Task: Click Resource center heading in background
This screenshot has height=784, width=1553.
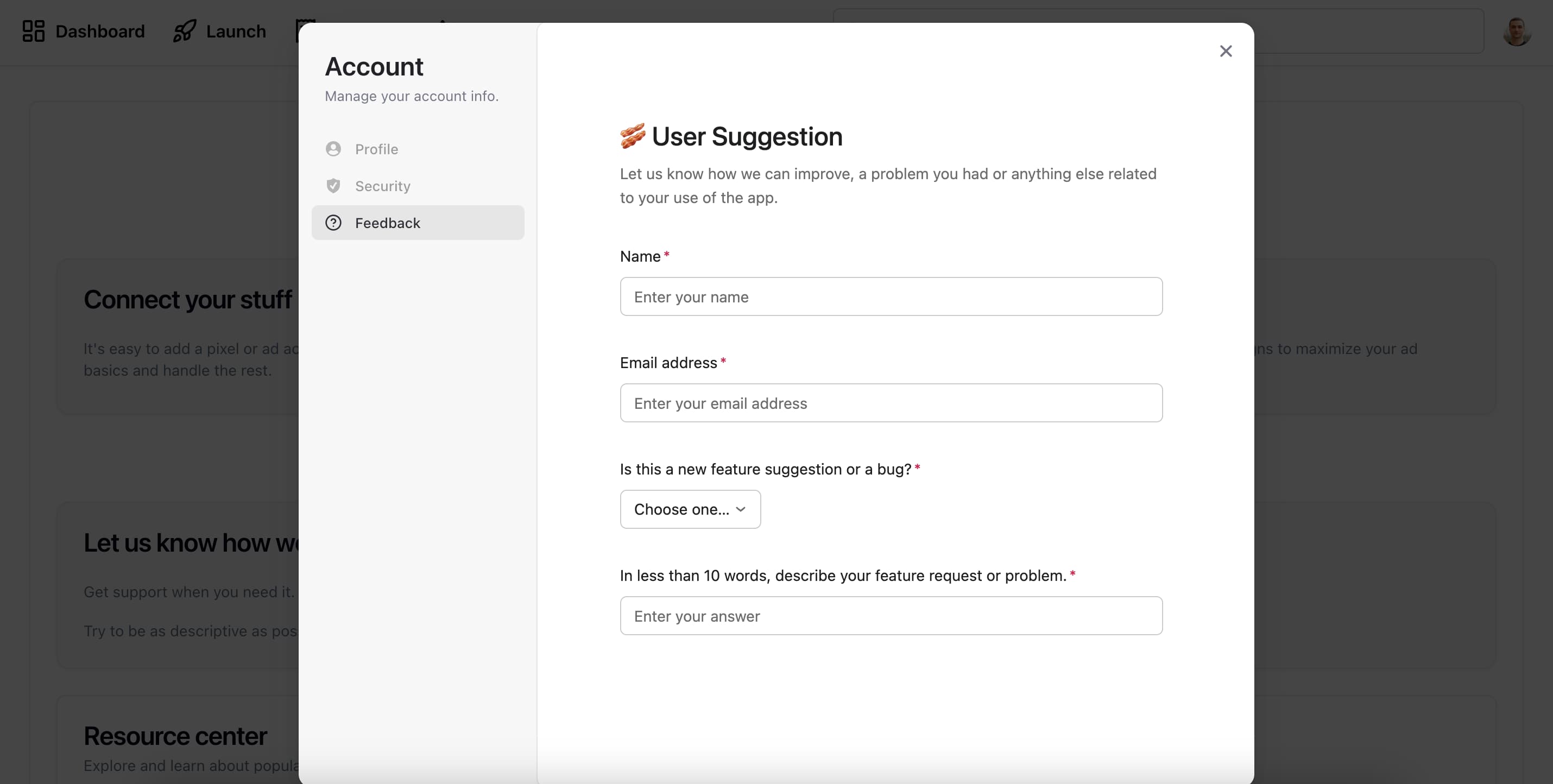Action: coord(175,736)
